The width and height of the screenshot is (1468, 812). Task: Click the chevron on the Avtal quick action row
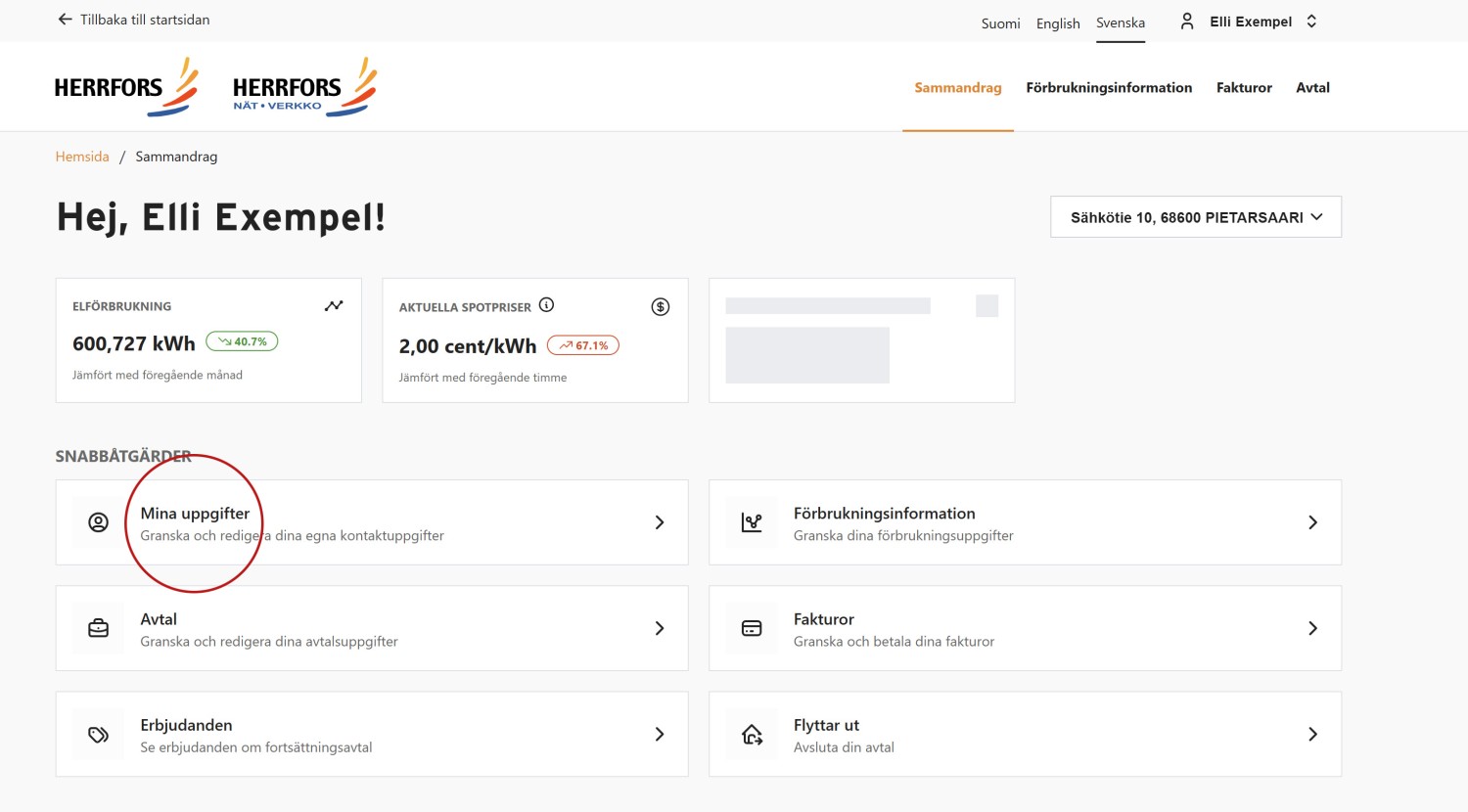tap(660, 628)
